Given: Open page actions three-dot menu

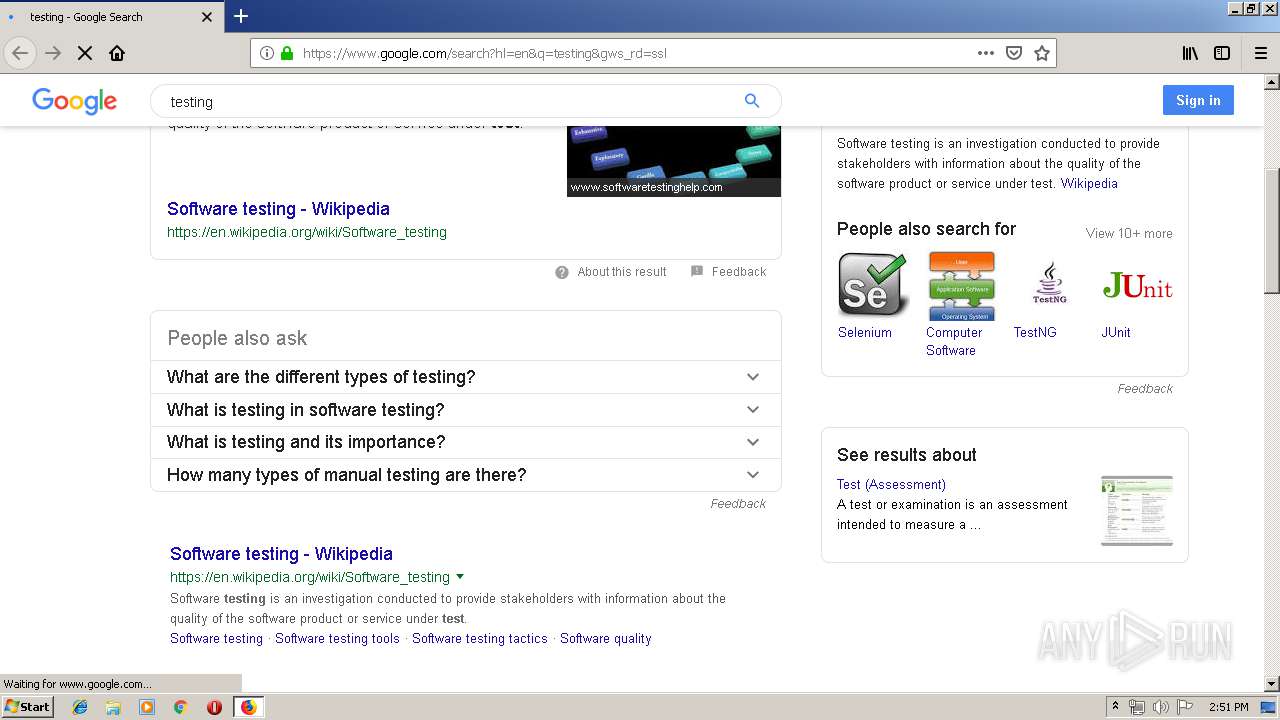Looking at the screenshot, I should point(986,53).
